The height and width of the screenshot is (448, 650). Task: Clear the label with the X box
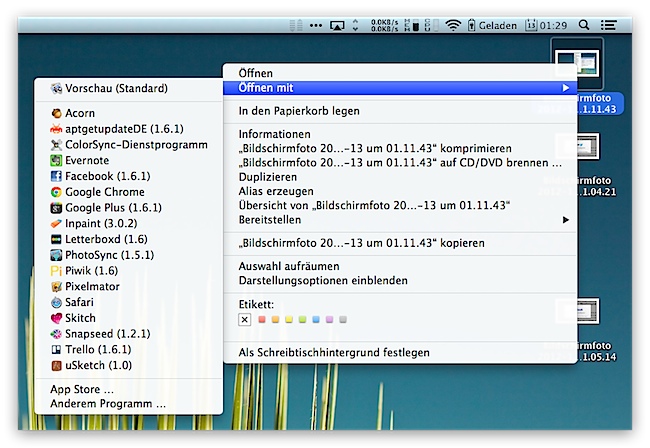tap(245, 320)
